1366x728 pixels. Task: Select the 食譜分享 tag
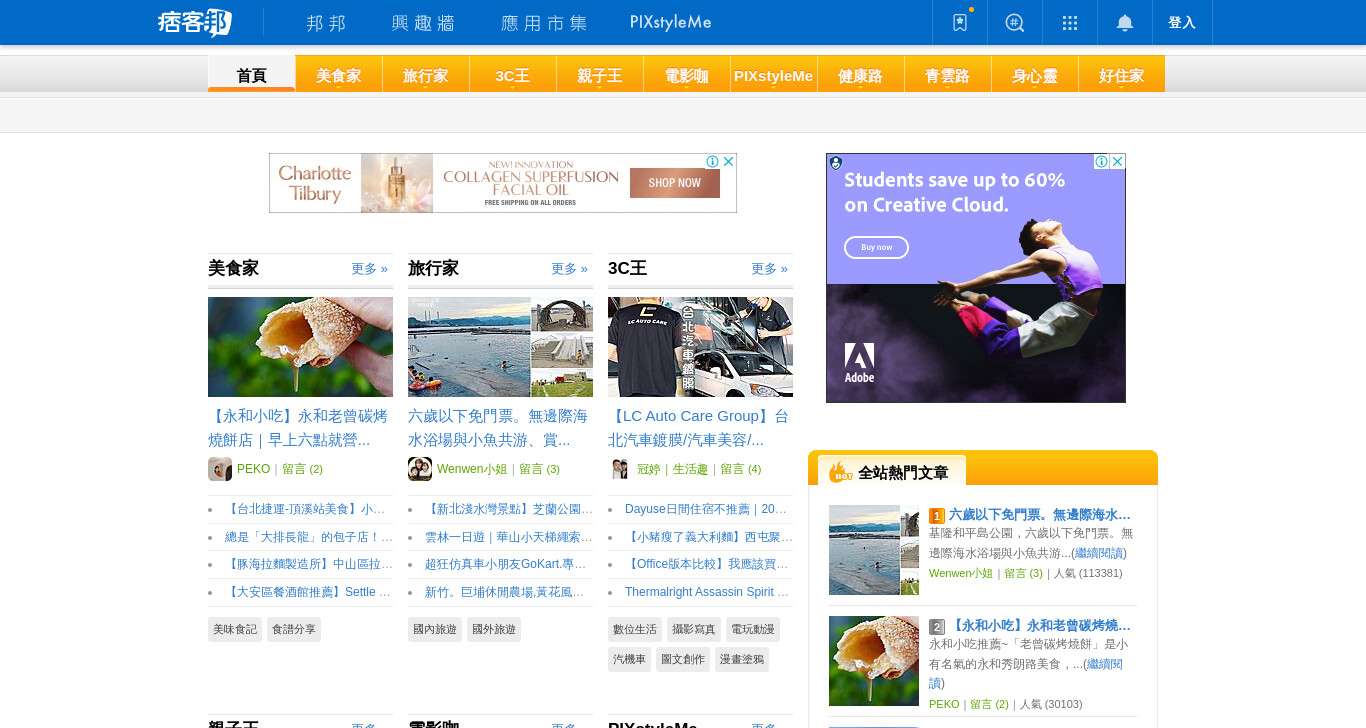point(294,629)
